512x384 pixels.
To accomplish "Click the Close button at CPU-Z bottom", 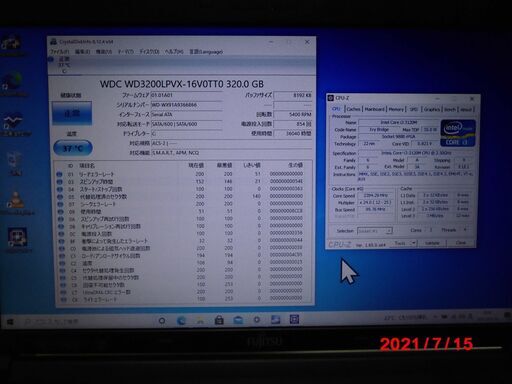I will (461, 243).
